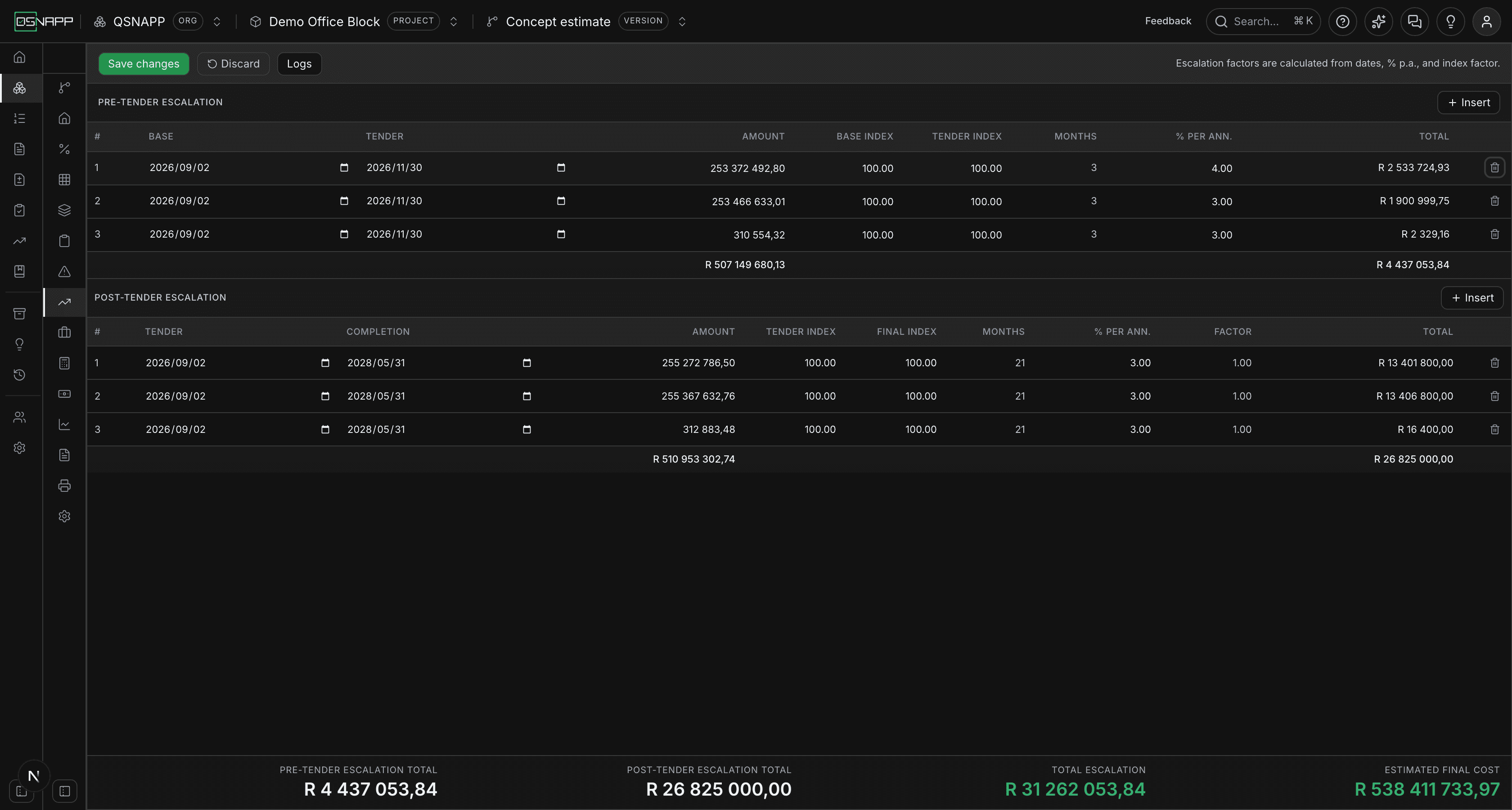This screenshot has width=1512, height=810.
Task: Open calendar for pre-tender row 1 base date
Action: click(x=344, y=168)
